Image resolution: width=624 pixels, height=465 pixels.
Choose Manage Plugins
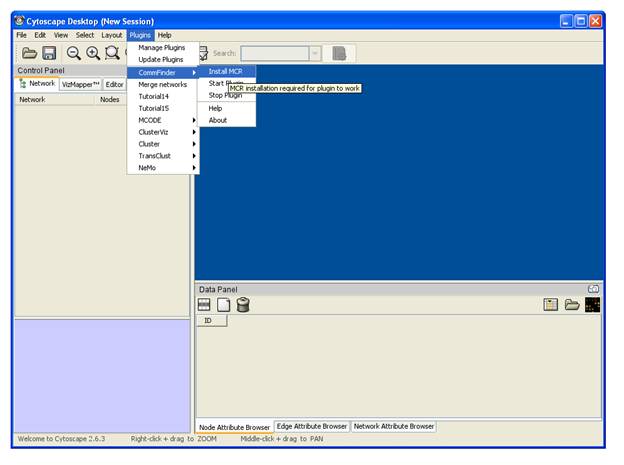pyautogui.click(x=162, y=48)
